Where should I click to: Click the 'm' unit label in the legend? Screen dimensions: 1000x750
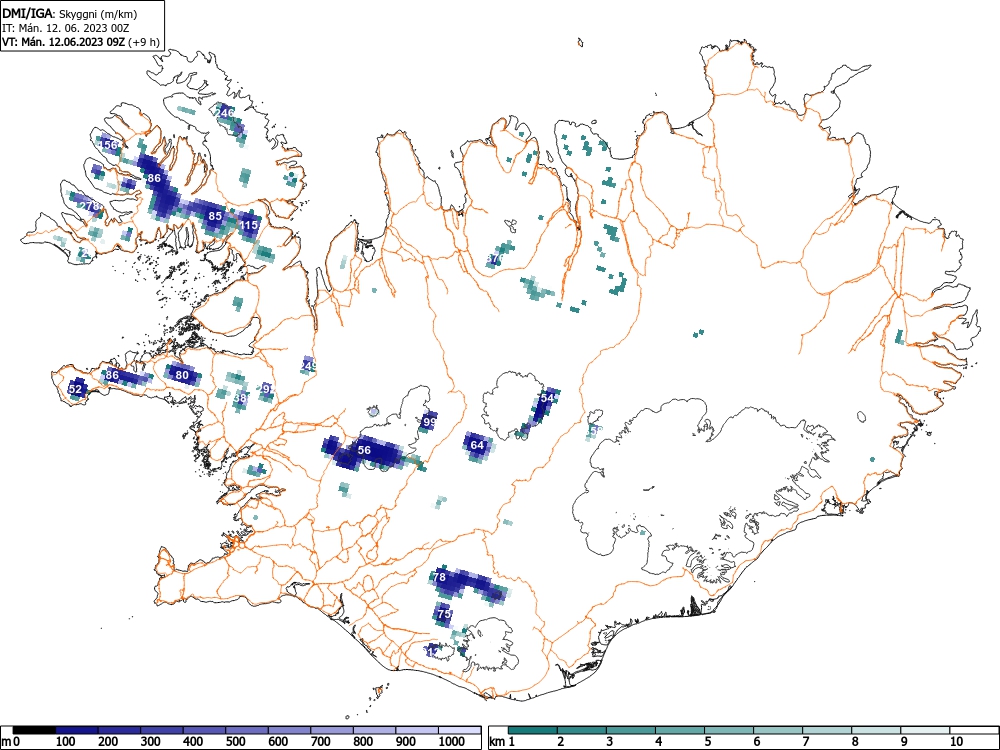pos(6,742)
